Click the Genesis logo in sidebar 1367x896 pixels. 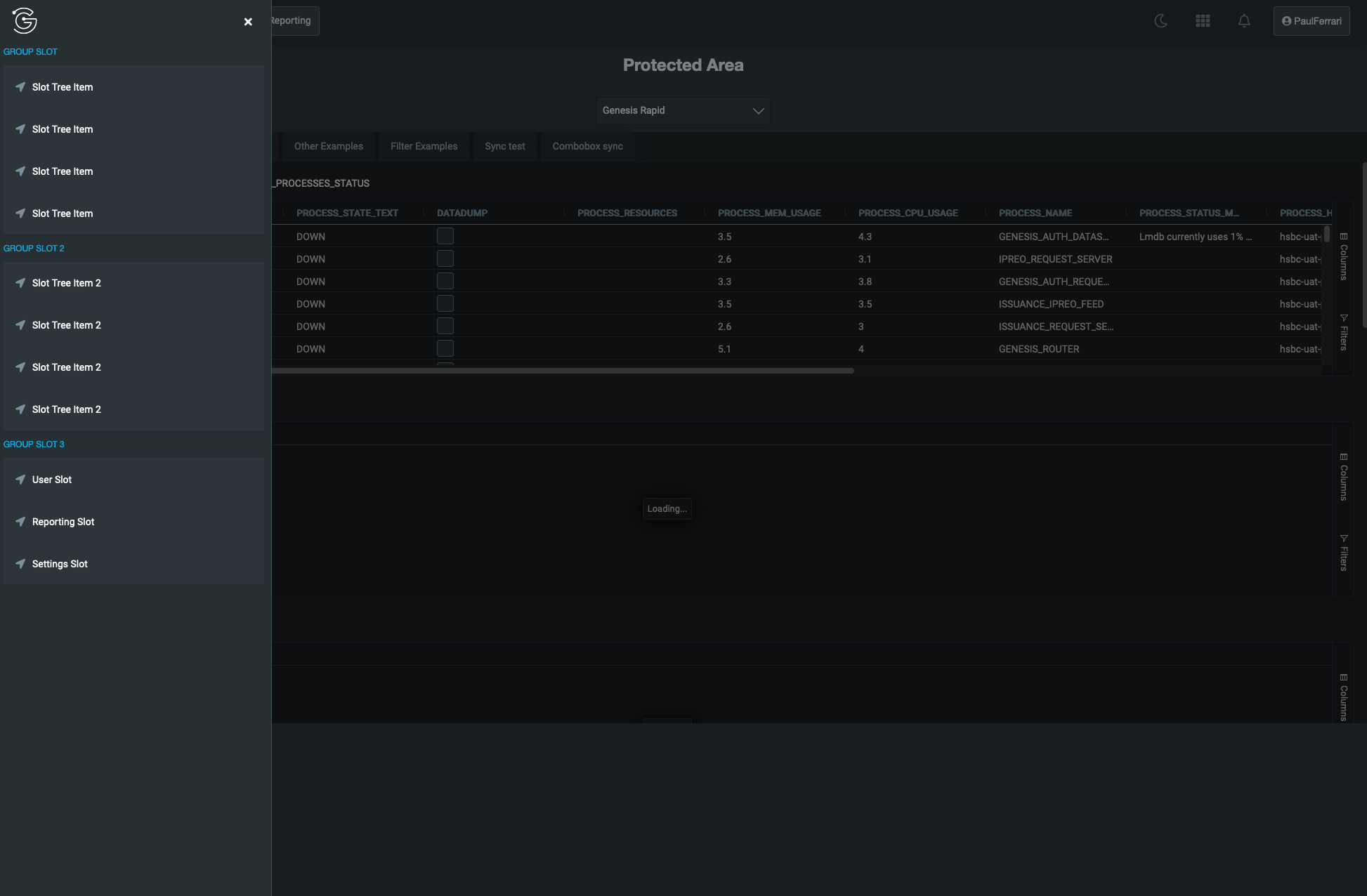coord(25,21)
